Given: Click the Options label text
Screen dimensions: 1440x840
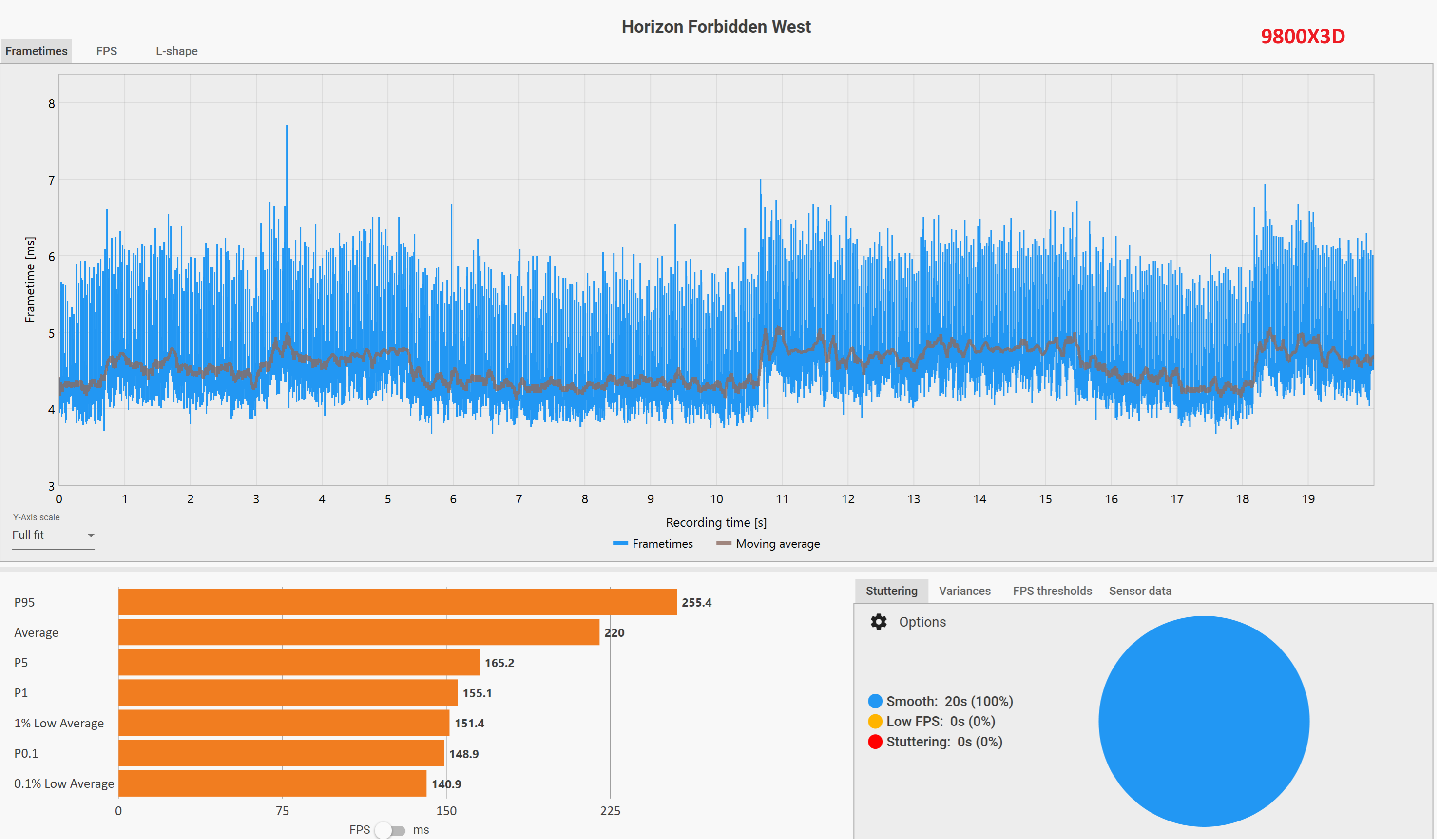Looking at the screenshot, I should coord(922,622).
